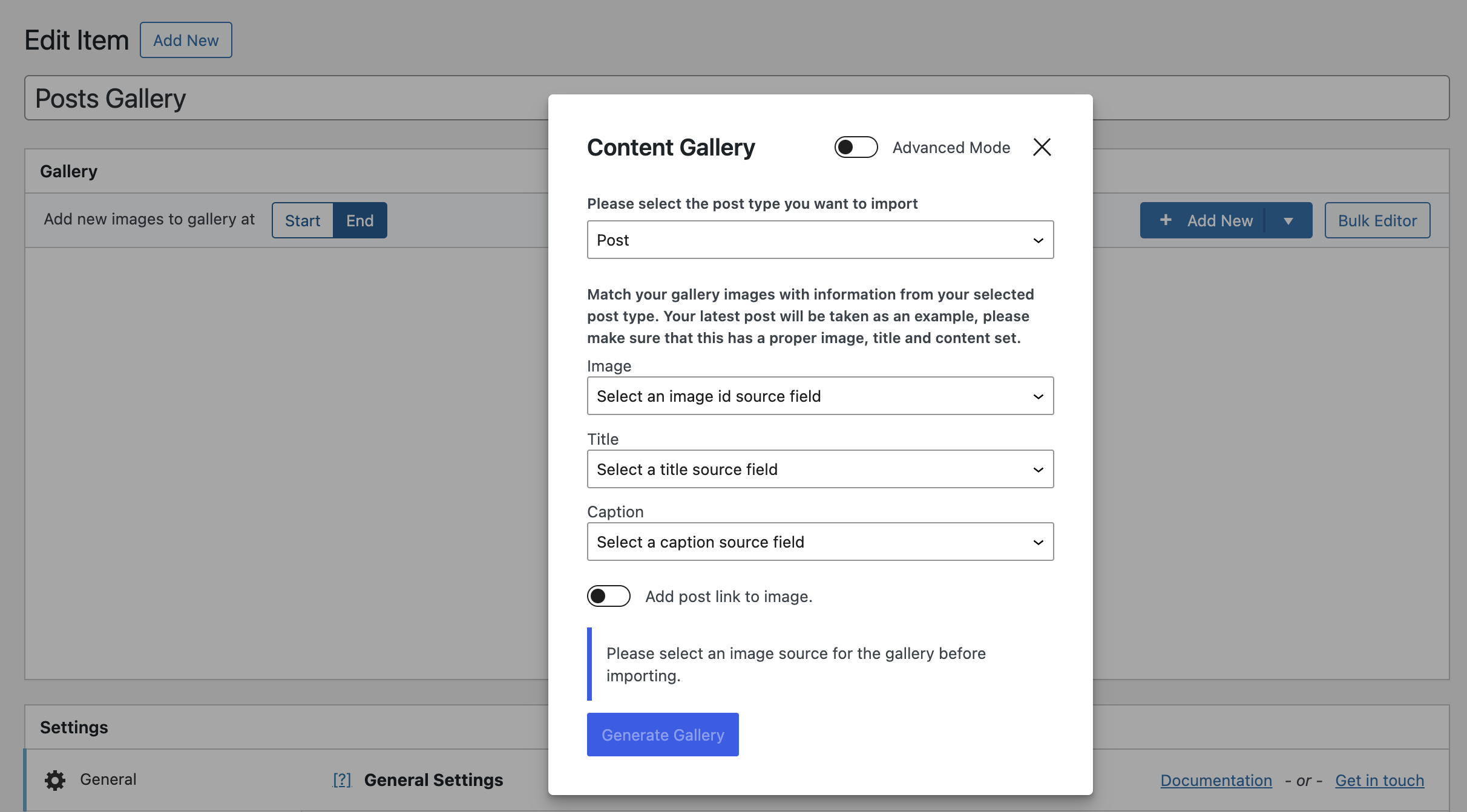Image resolution: width=1467 pixels, height=812 pixels.
Task: Click Add New next to Edit Item
Action: (186, 41)
